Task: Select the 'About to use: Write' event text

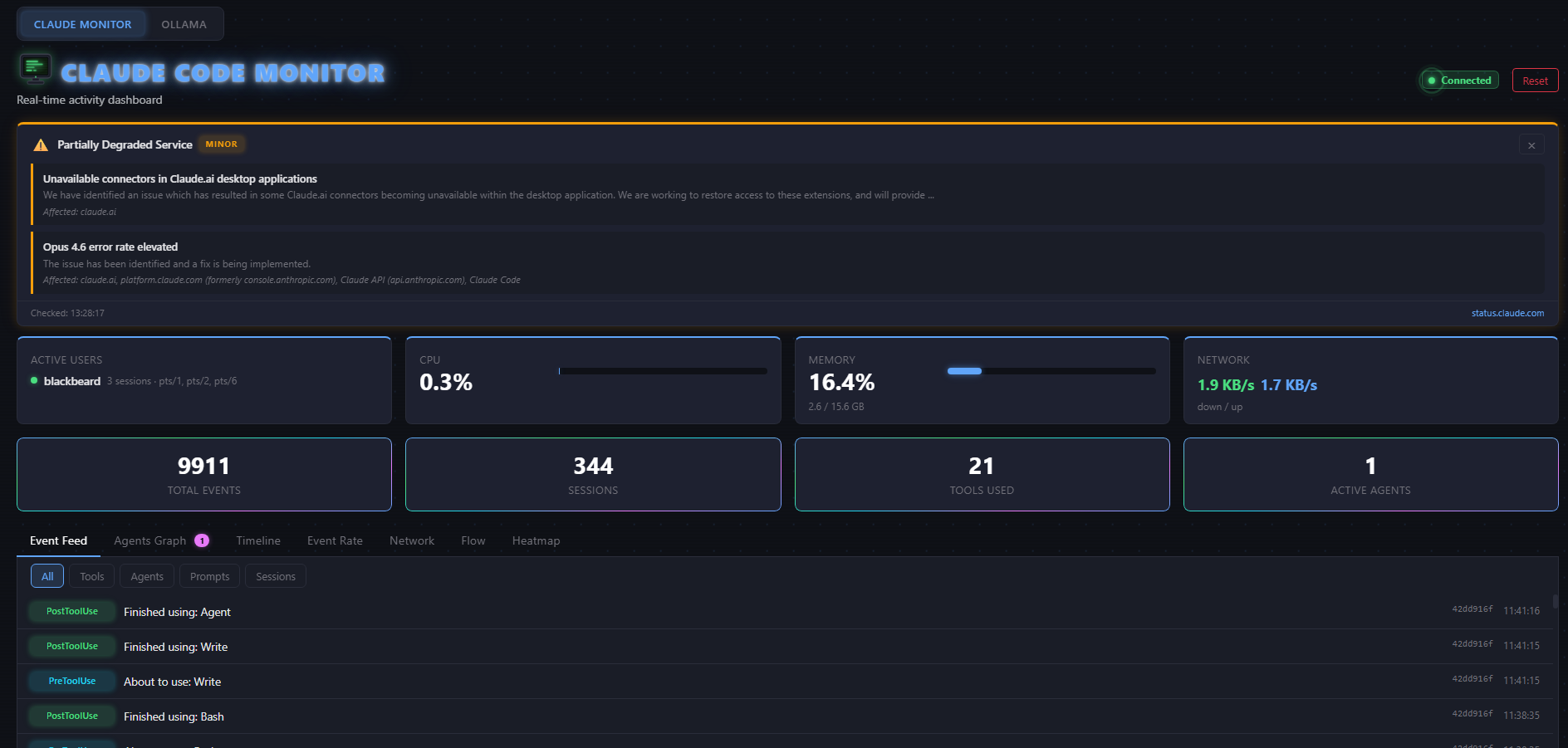Action: pyautogui.click(x=172, y=682)
